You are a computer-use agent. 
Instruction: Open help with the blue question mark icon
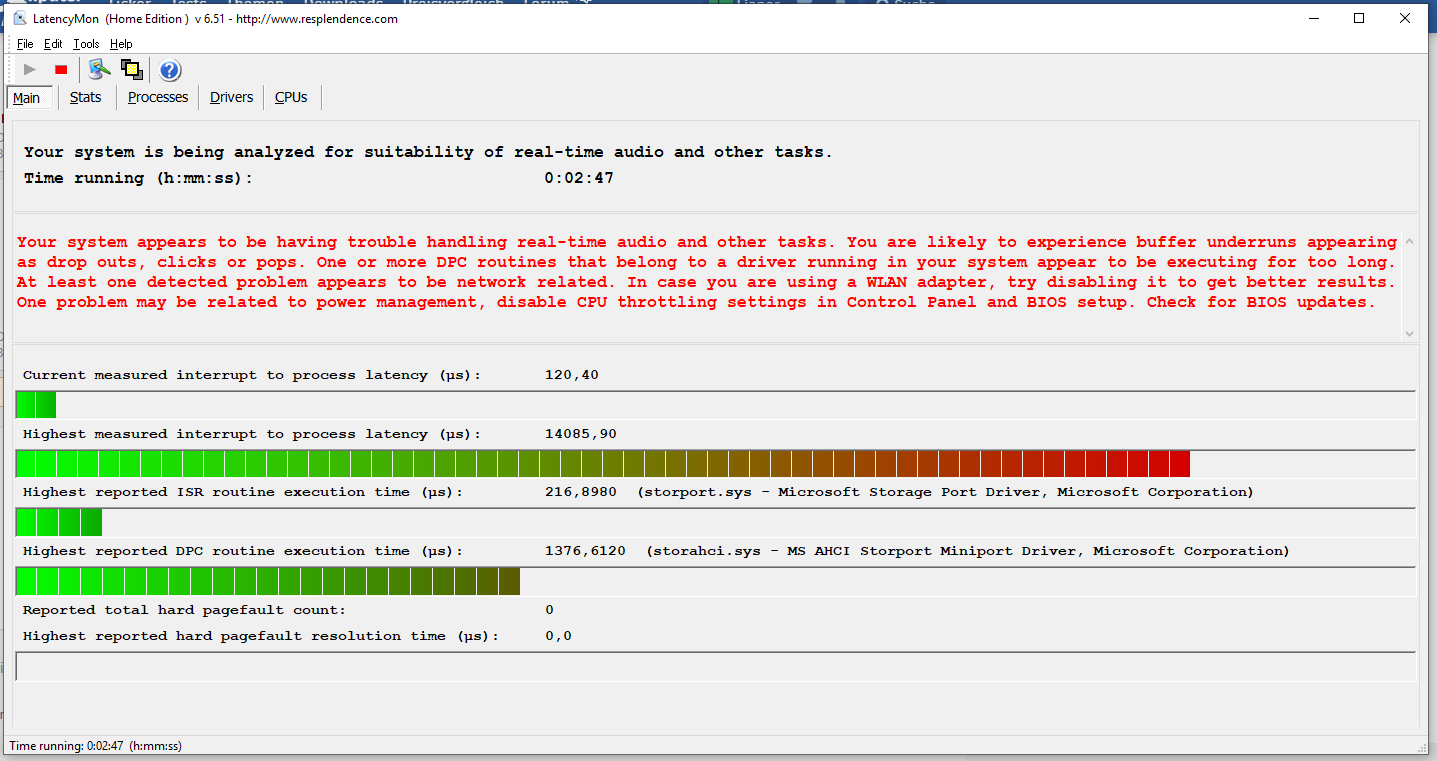point(170,70)
